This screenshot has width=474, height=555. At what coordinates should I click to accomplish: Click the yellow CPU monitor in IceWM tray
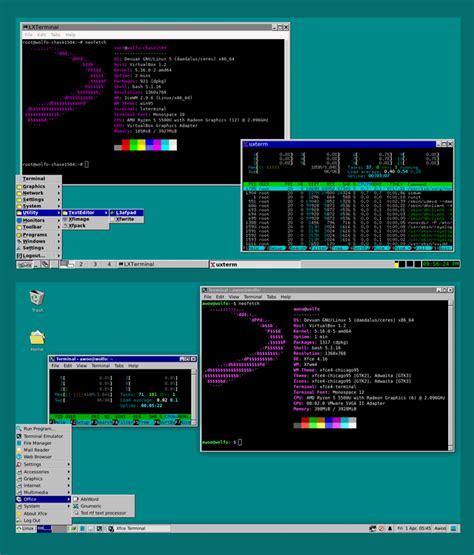[396, 264]
